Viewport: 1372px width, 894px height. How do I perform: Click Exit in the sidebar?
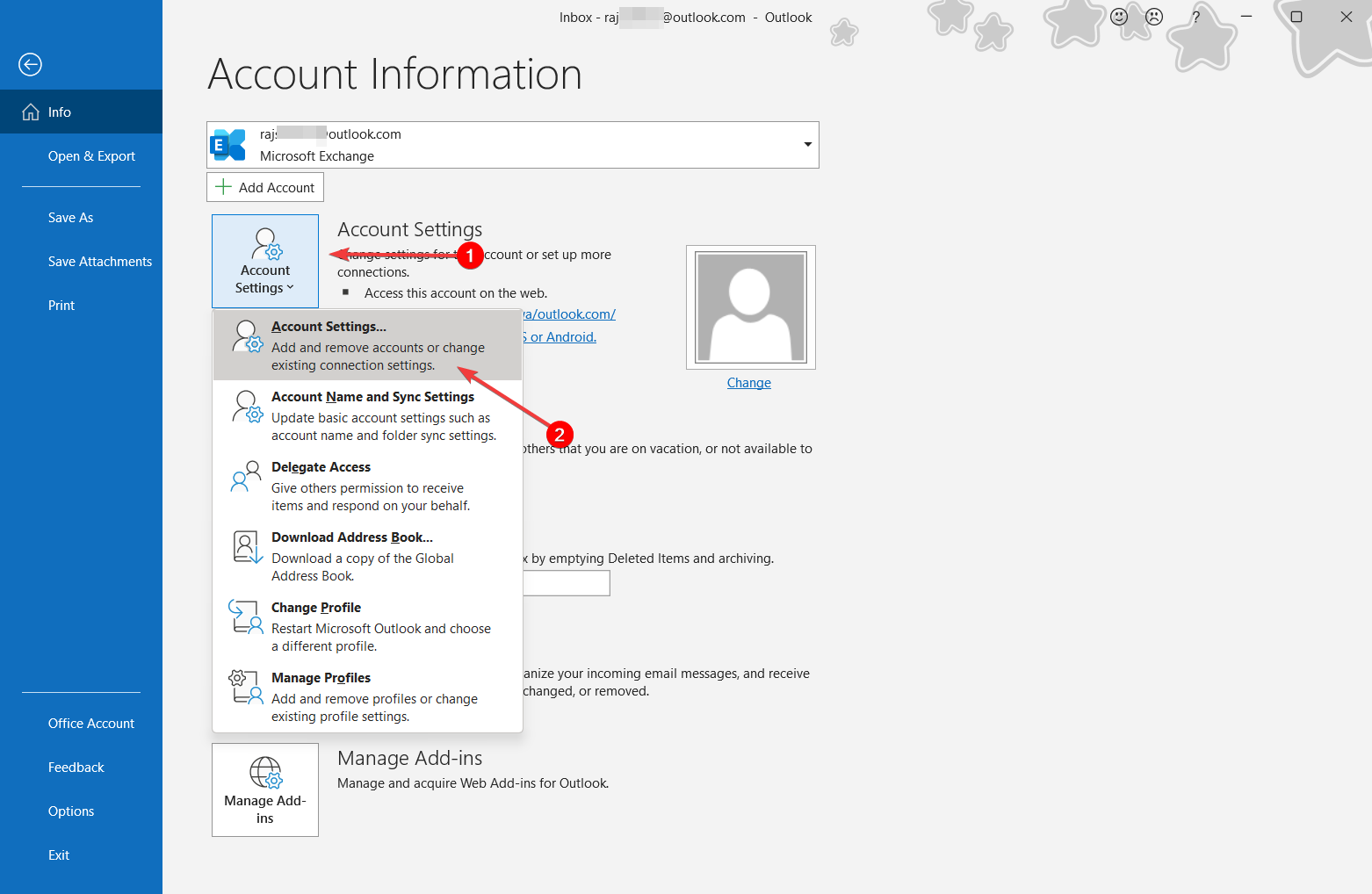coord(81,854)
